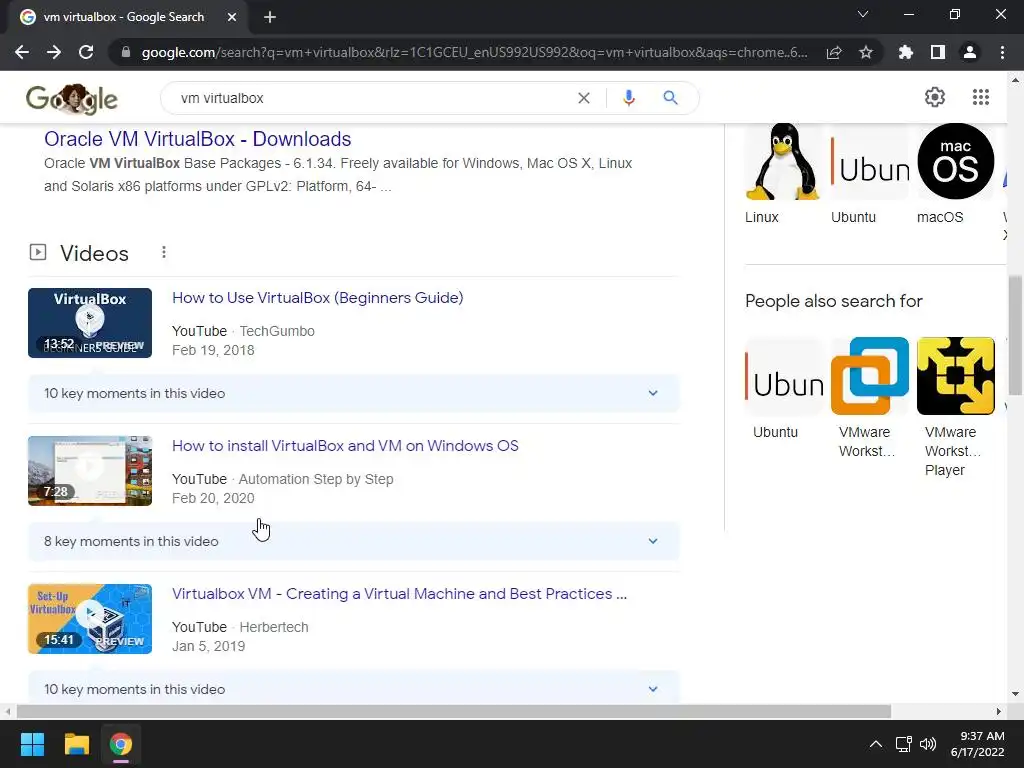Expand 8 key moments in this video
Screen dimensions: 1024x768
coord(353,541)
